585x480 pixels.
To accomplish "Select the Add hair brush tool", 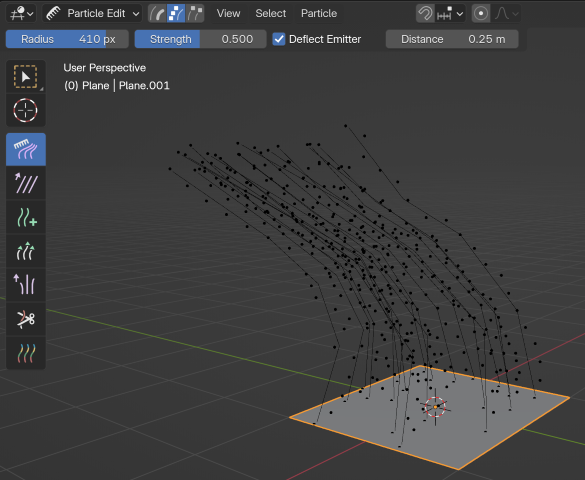I will tap(26, 217).
